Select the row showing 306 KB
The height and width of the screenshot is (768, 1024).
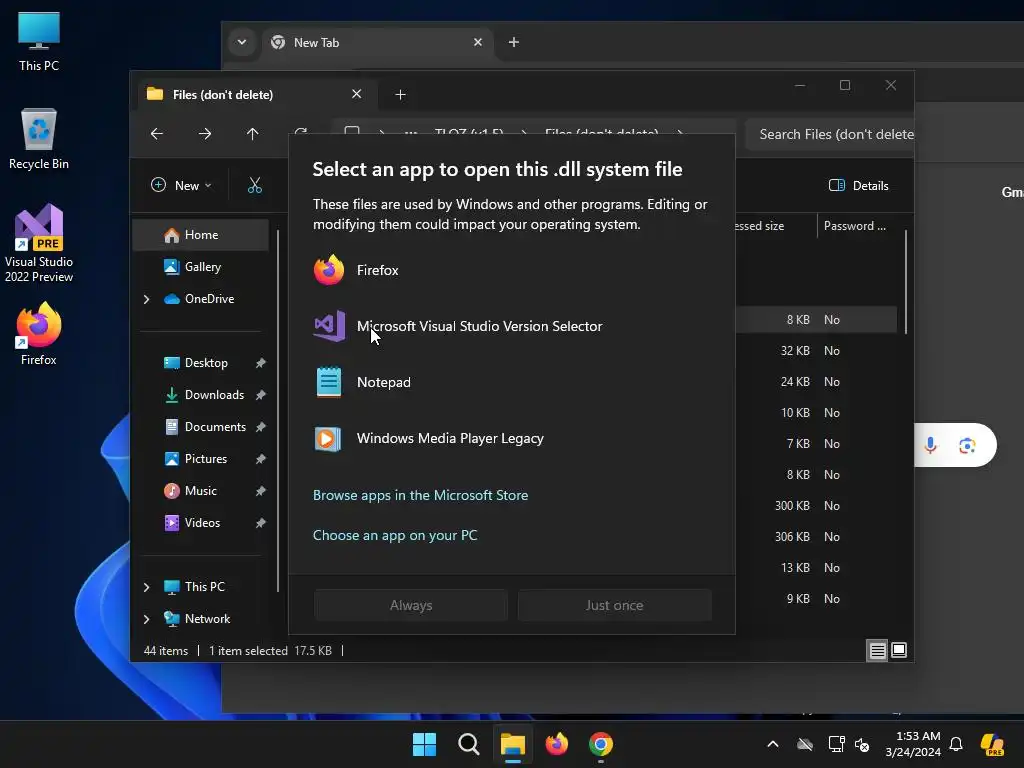(816, 537)
